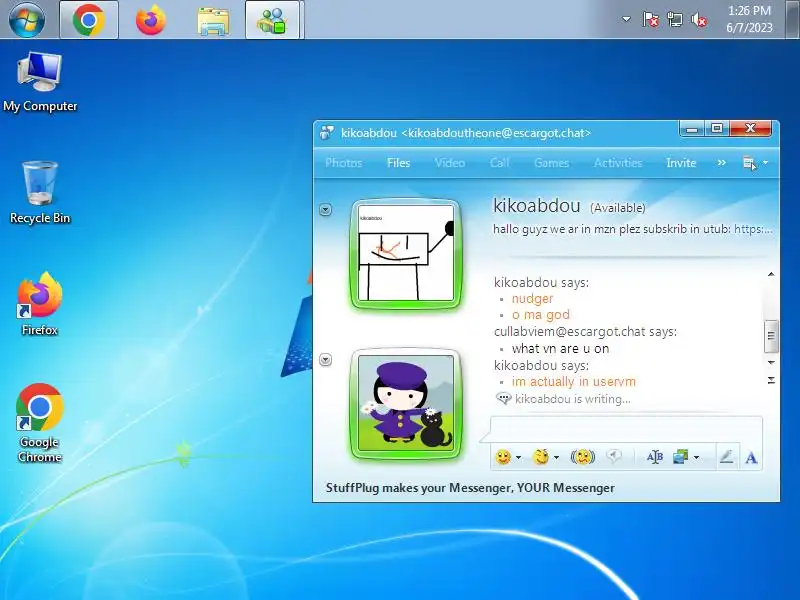Open the Games toolbar item
The height and width of the screenshot is (600, 800).
pyautogui.click(x=552, y=163)
